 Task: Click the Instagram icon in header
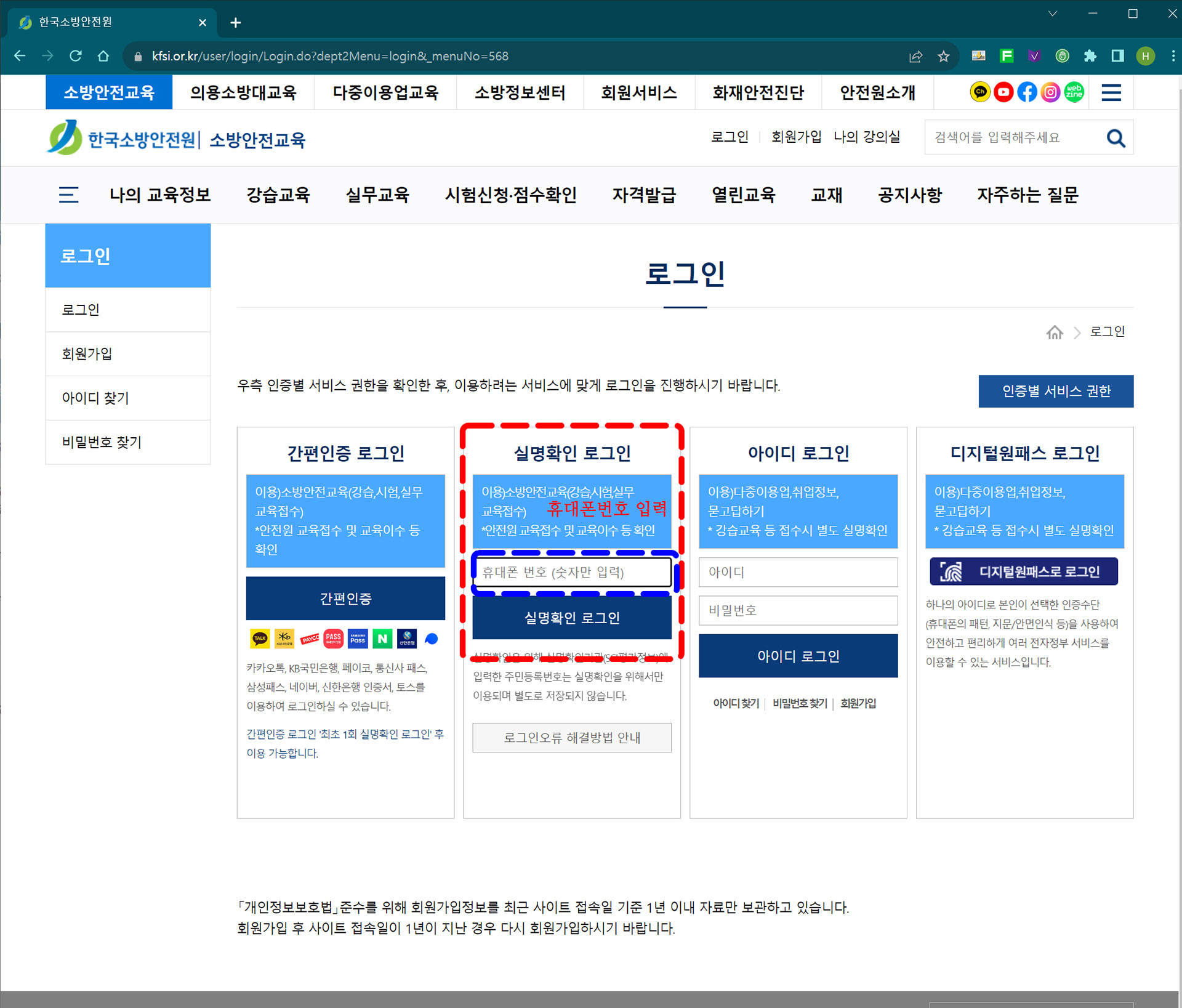click(1050, 92)
